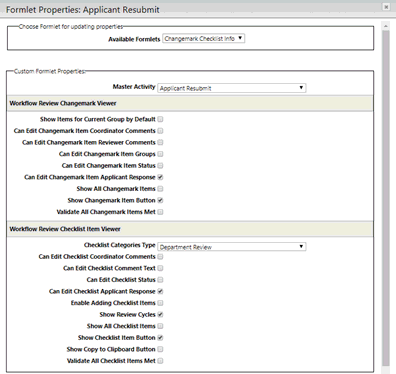Viewport: 396px width, 374px height.
Task: Check Can Edit Checklist Comment Text
Action: (x=160, y=268)
